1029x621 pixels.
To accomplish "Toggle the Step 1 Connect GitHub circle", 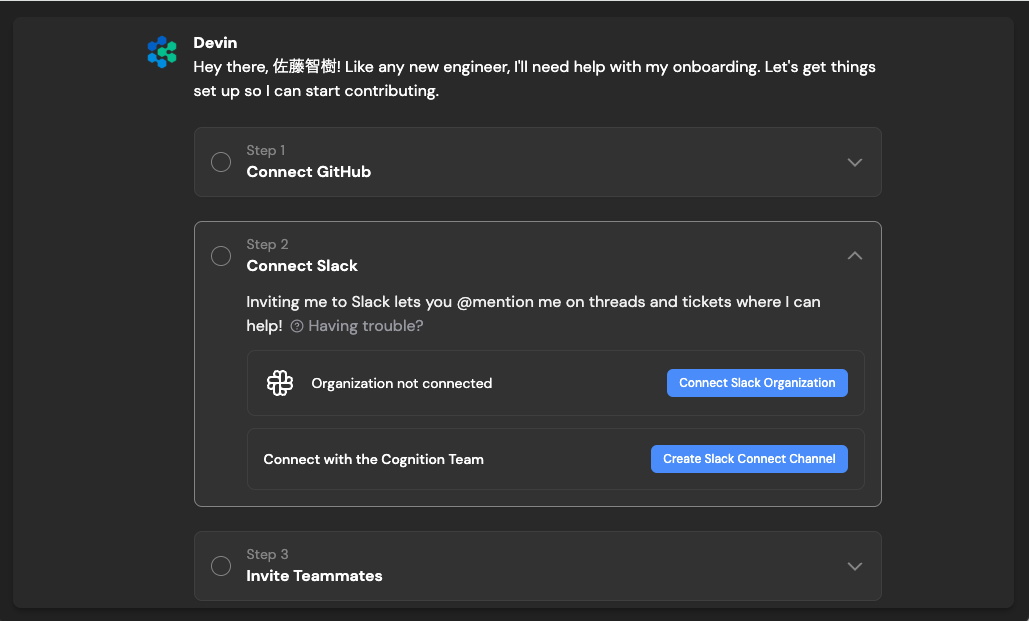I will click(x=221, y=162).
